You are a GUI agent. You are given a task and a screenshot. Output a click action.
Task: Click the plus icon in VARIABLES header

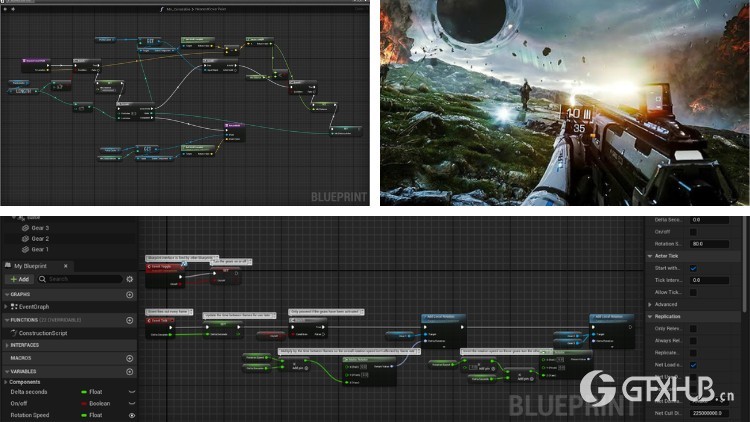(x=130, y=372)
